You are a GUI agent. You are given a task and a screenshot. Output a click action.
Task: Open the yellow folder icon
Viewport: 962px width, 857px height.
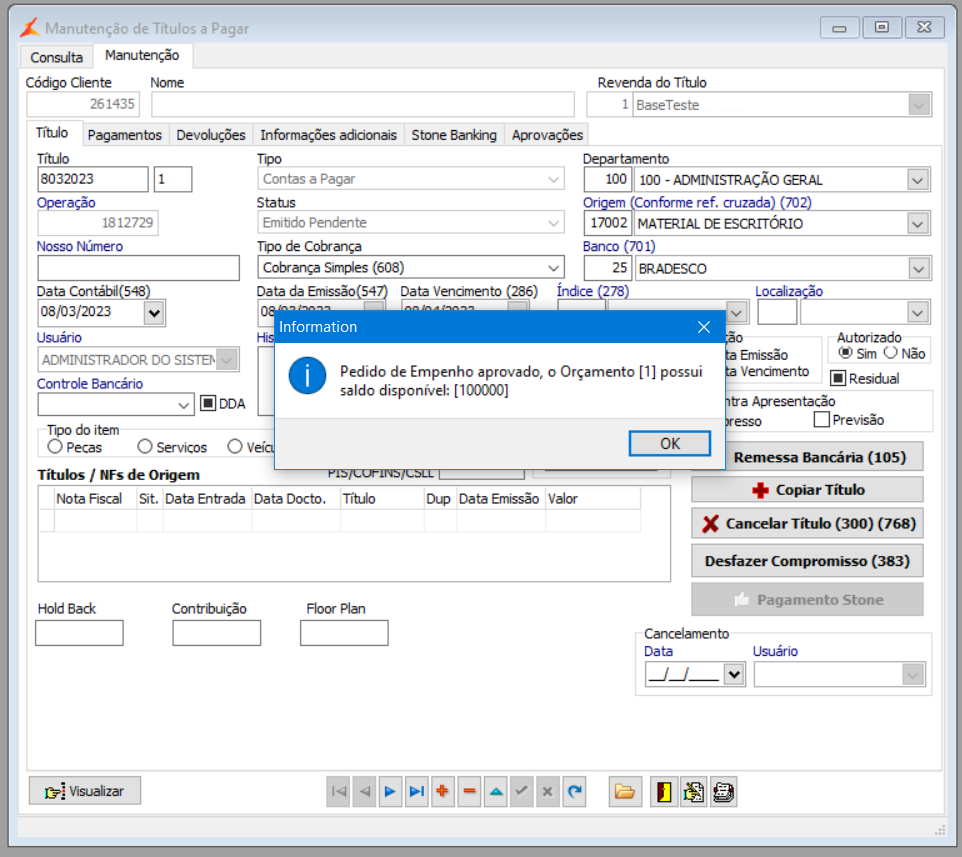(625, 791)
